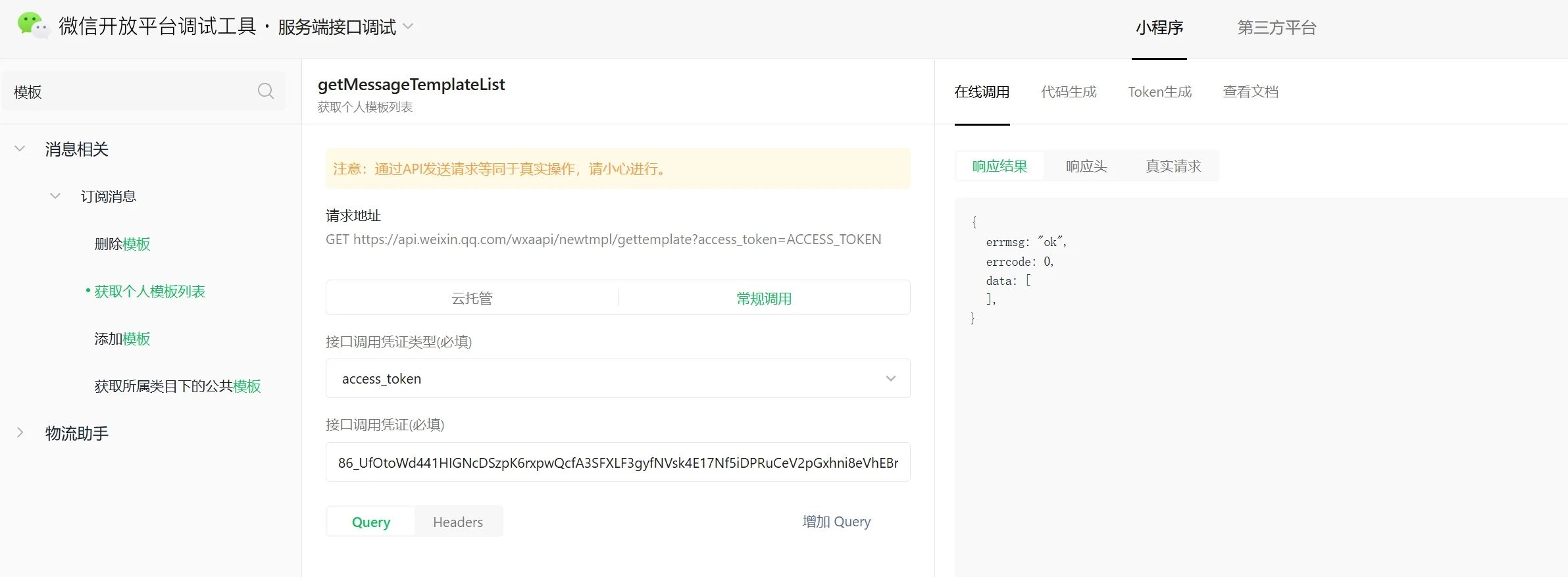1568x577 pixels.
Task: Focus the 接口调用凭证 token input field
Action: pyautogui.click(x=618, y=463)
